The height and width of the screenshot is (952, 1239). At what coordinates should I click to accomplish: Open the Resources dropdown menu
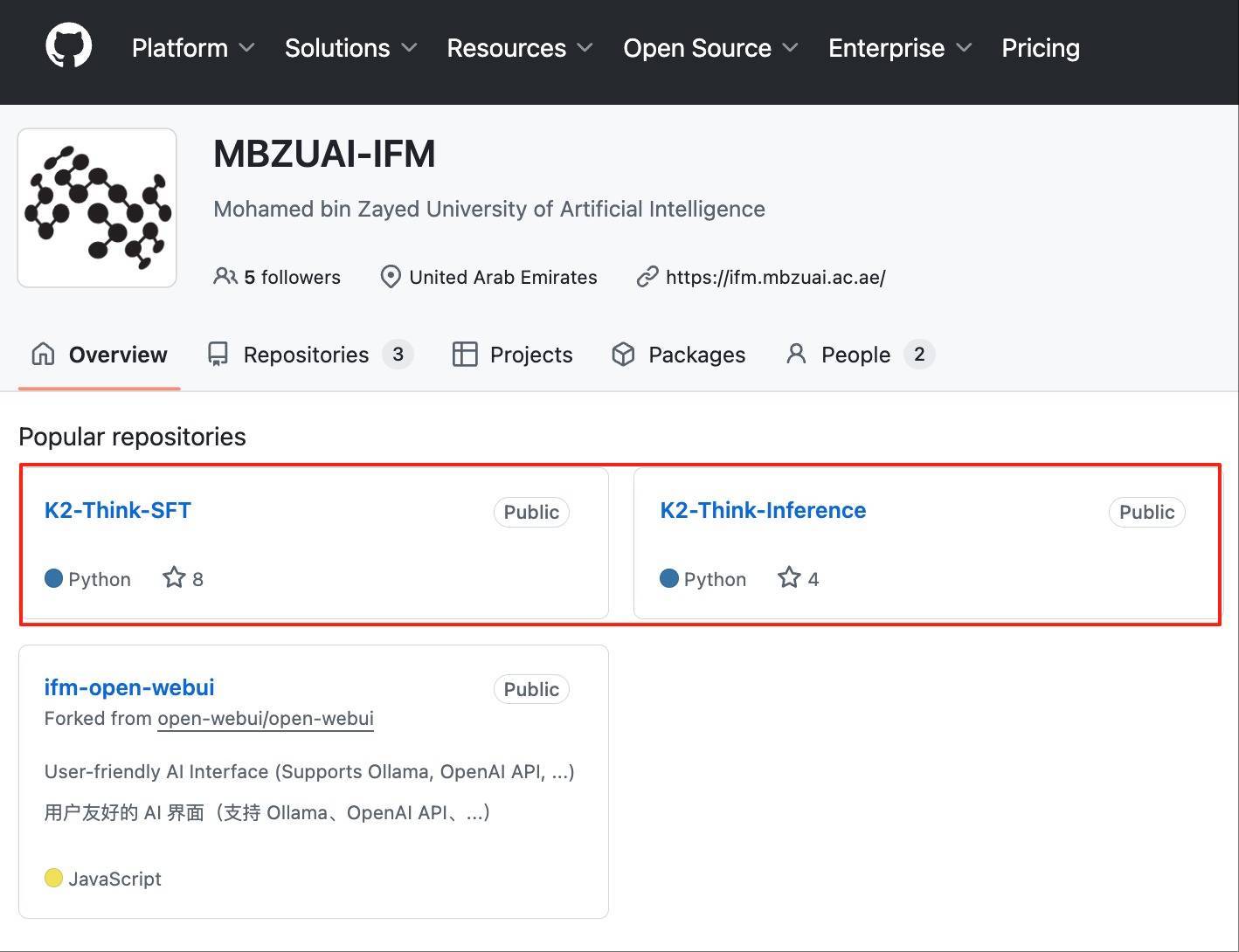519,48
